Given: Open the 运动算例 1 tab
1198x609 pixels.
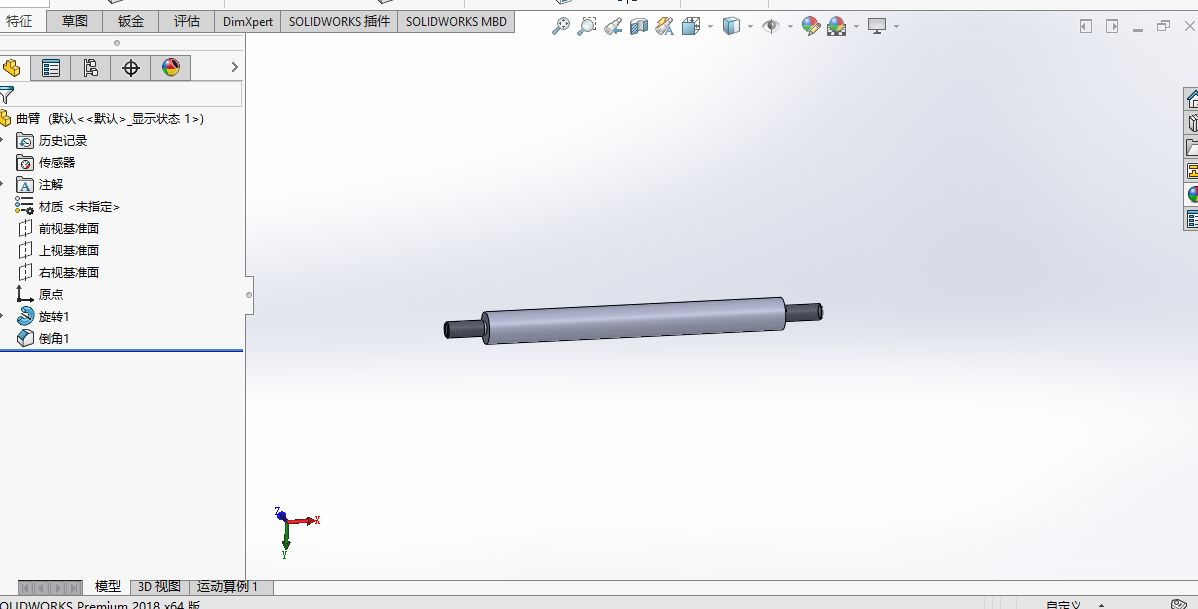Looking at the screenshot, I should pos(228,587).
